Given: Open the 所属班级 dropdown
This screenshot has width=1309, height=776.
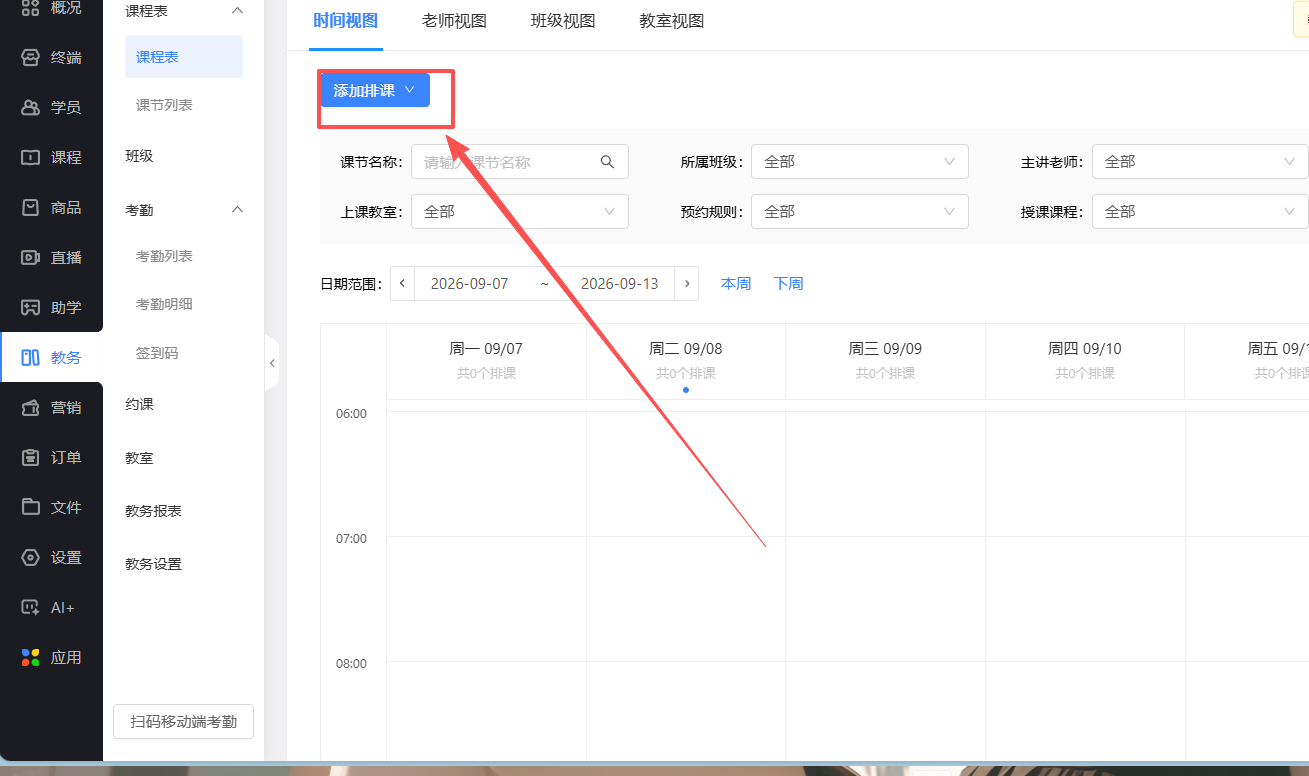Looking at the screenshot, I should [x=860, y=162].
